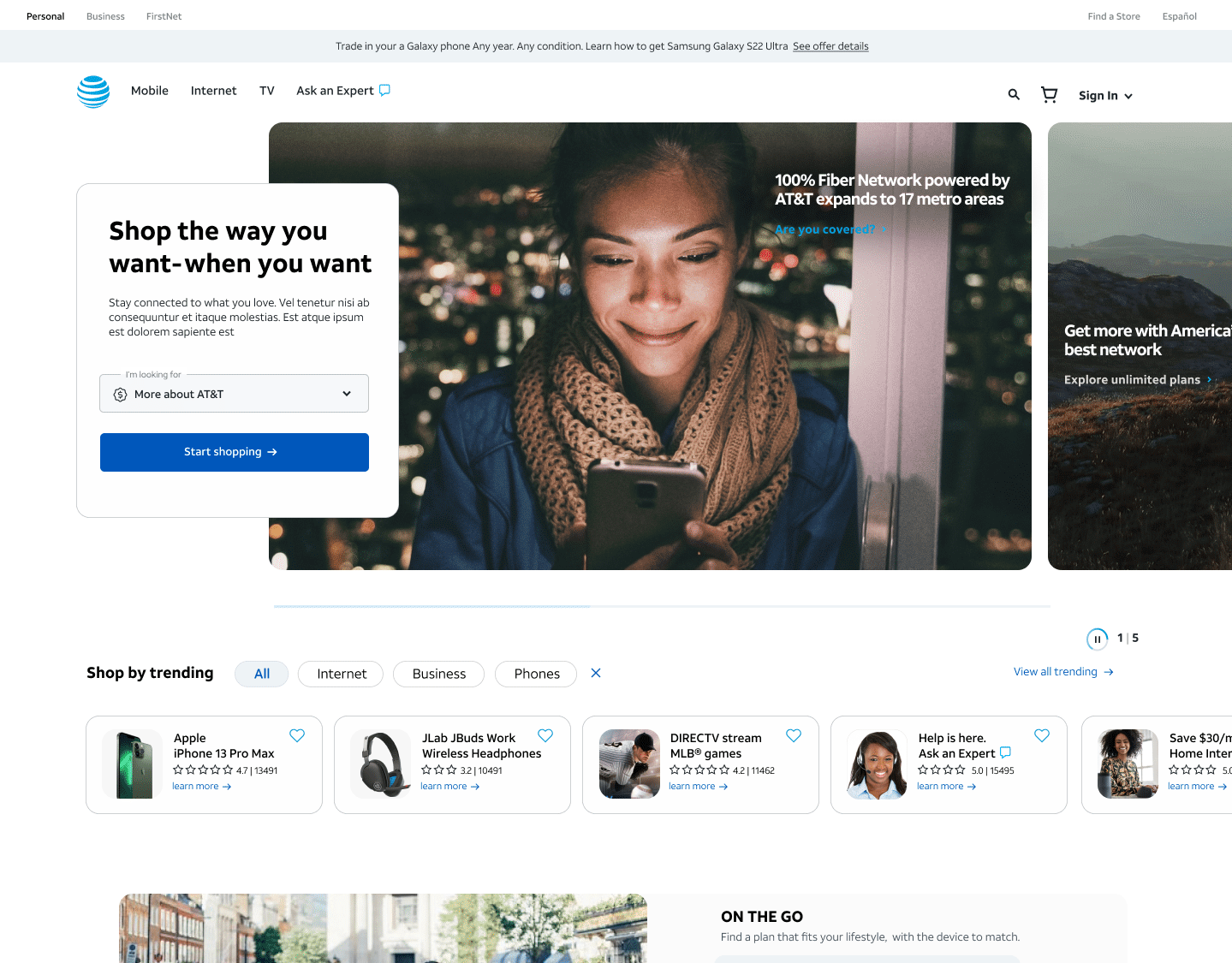Click the Get more with America's best network slide

point(1140,346)
